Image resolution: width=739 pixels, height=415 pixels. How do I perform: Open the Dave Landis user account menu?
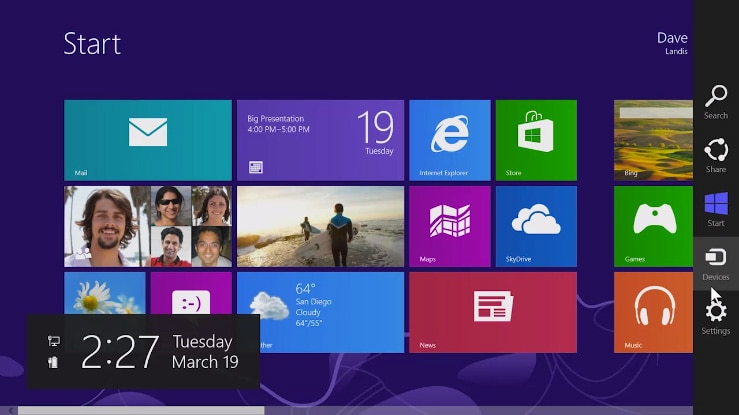pos(672,43)
